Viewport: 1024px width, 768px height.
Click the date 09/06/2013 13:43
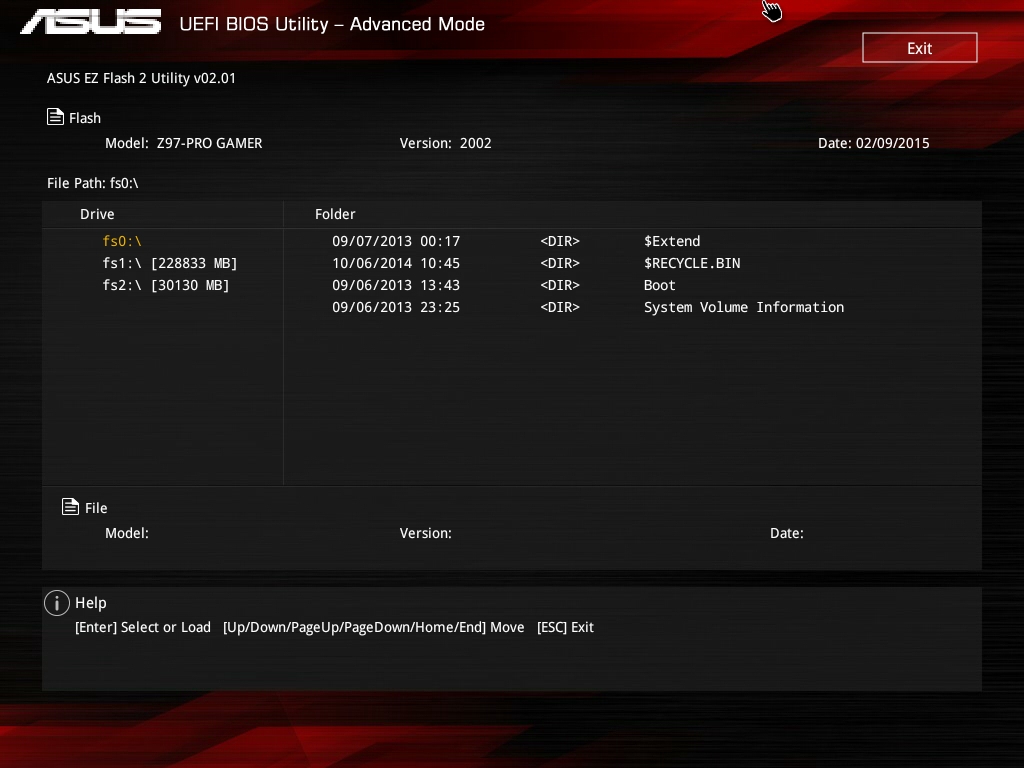pyautogui.click(x=396, y=285)
